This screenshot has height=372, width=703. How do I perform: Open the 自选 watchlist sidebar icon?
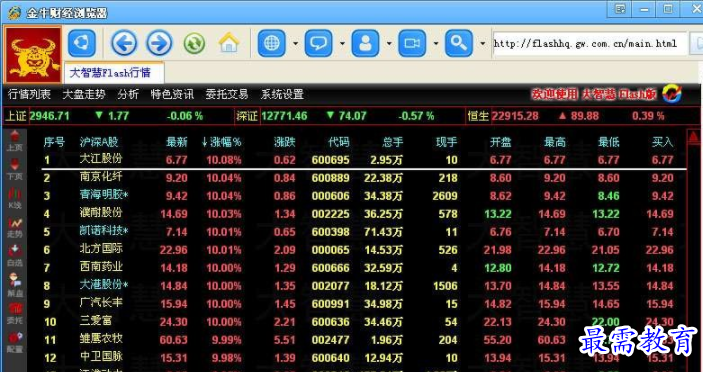pos(15,256)
